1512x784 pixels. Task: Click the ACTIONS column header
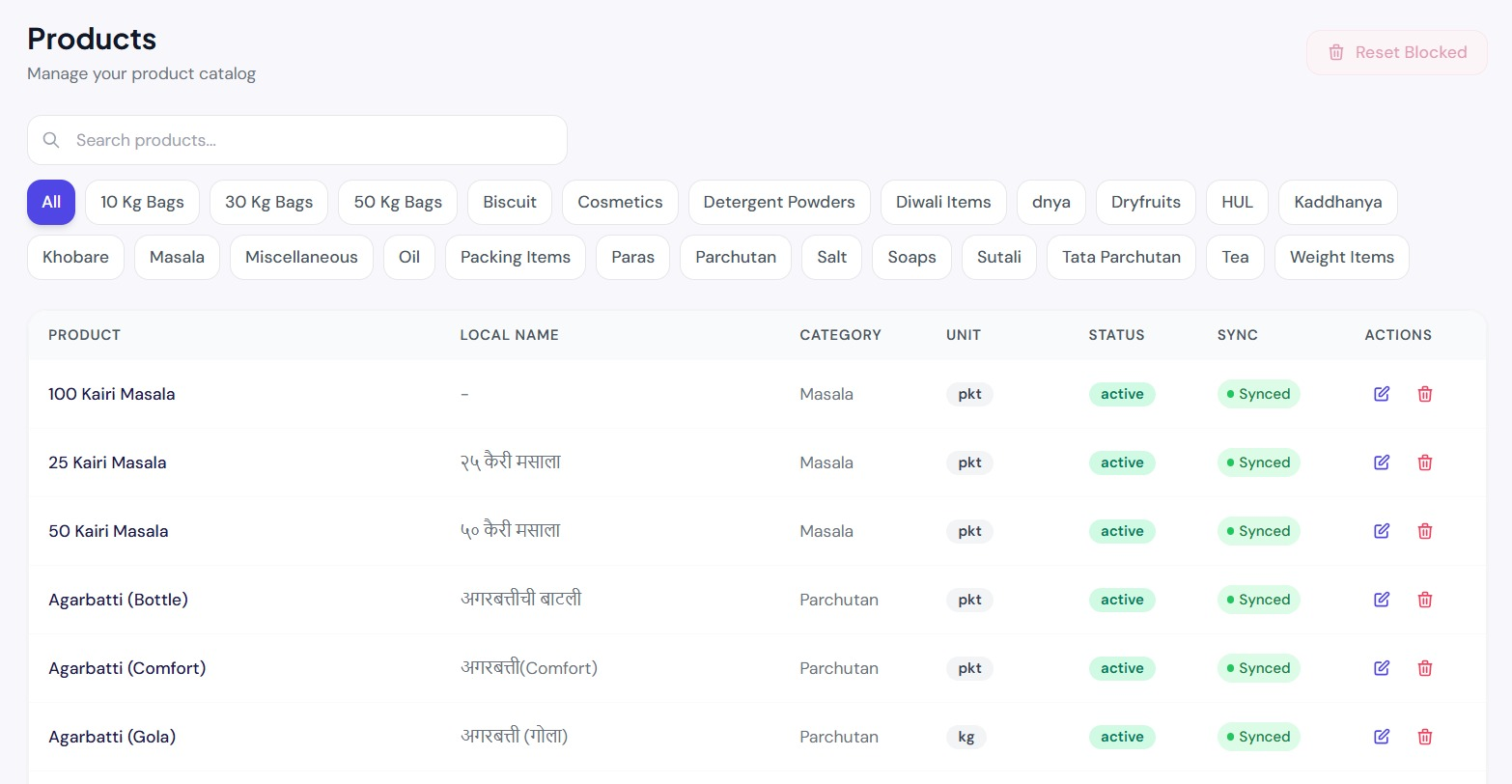[1397, 335]
